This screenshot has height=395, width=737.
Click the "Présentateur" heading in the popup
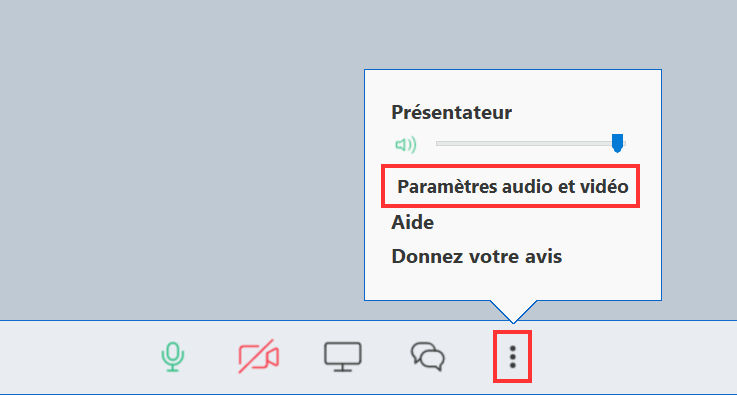click(452, 112)
